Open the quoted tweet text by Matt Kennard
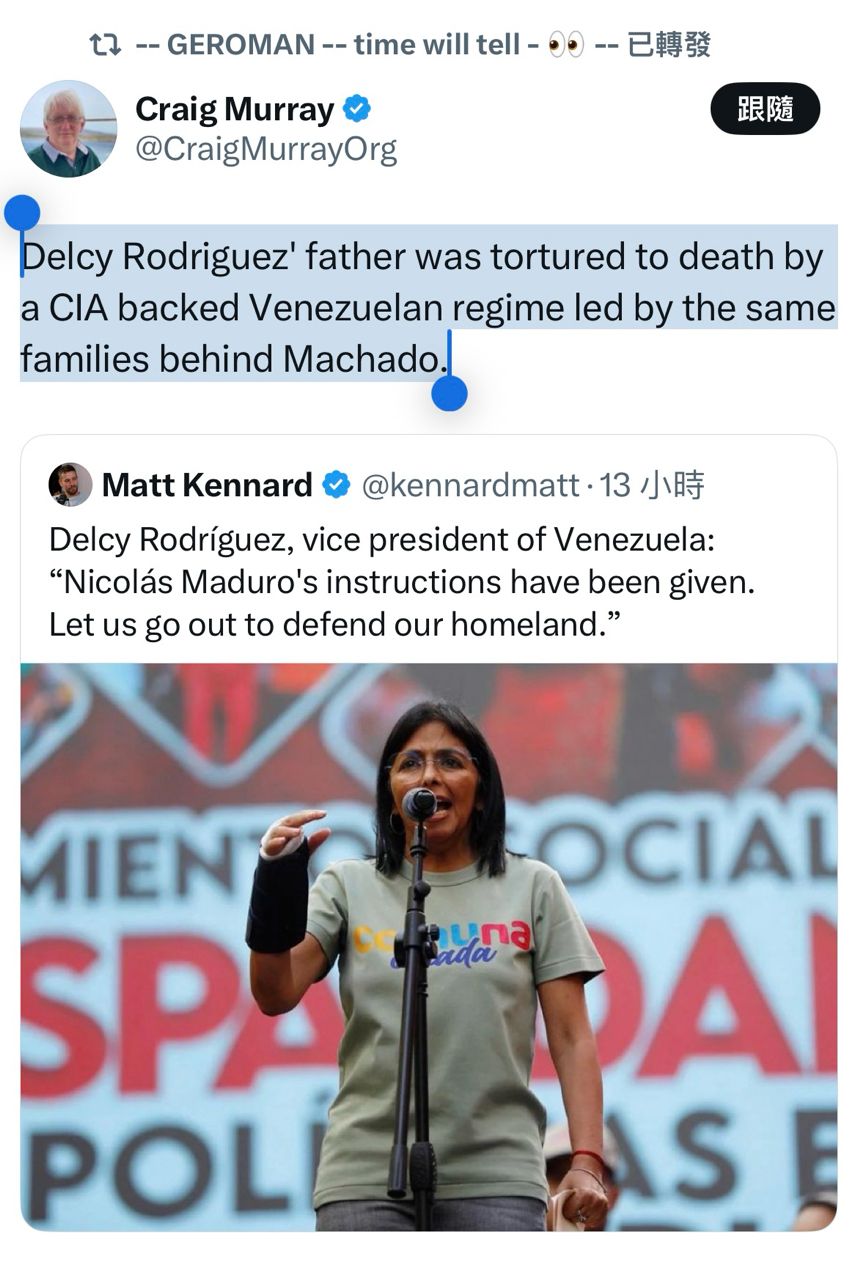The image size is (858, 1280). tap(400, 582)
